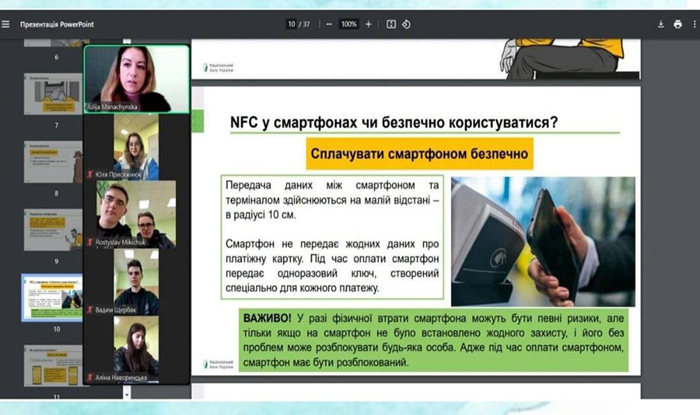Open slide 9 thumbnail in sidebar
Image resolution: width=700 pixels, height=415 pixels.
point(52,230)
